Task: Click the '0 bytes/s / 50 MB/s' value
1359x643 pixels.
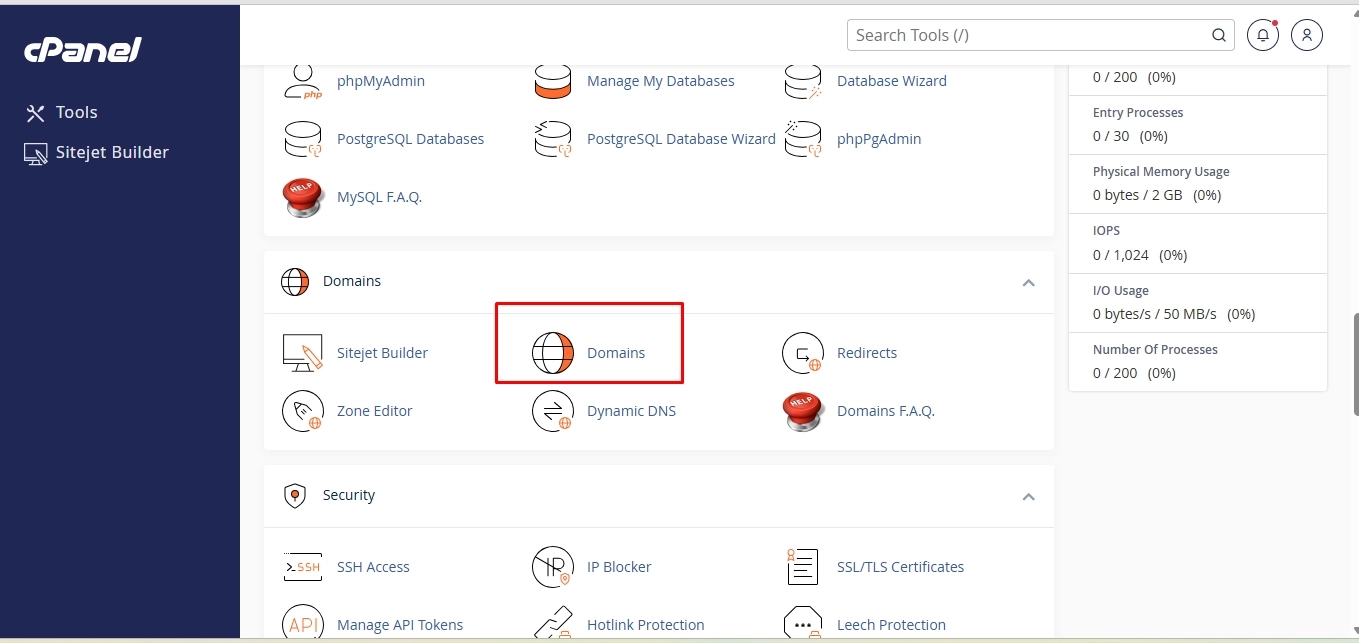Action: point(1155,314)
